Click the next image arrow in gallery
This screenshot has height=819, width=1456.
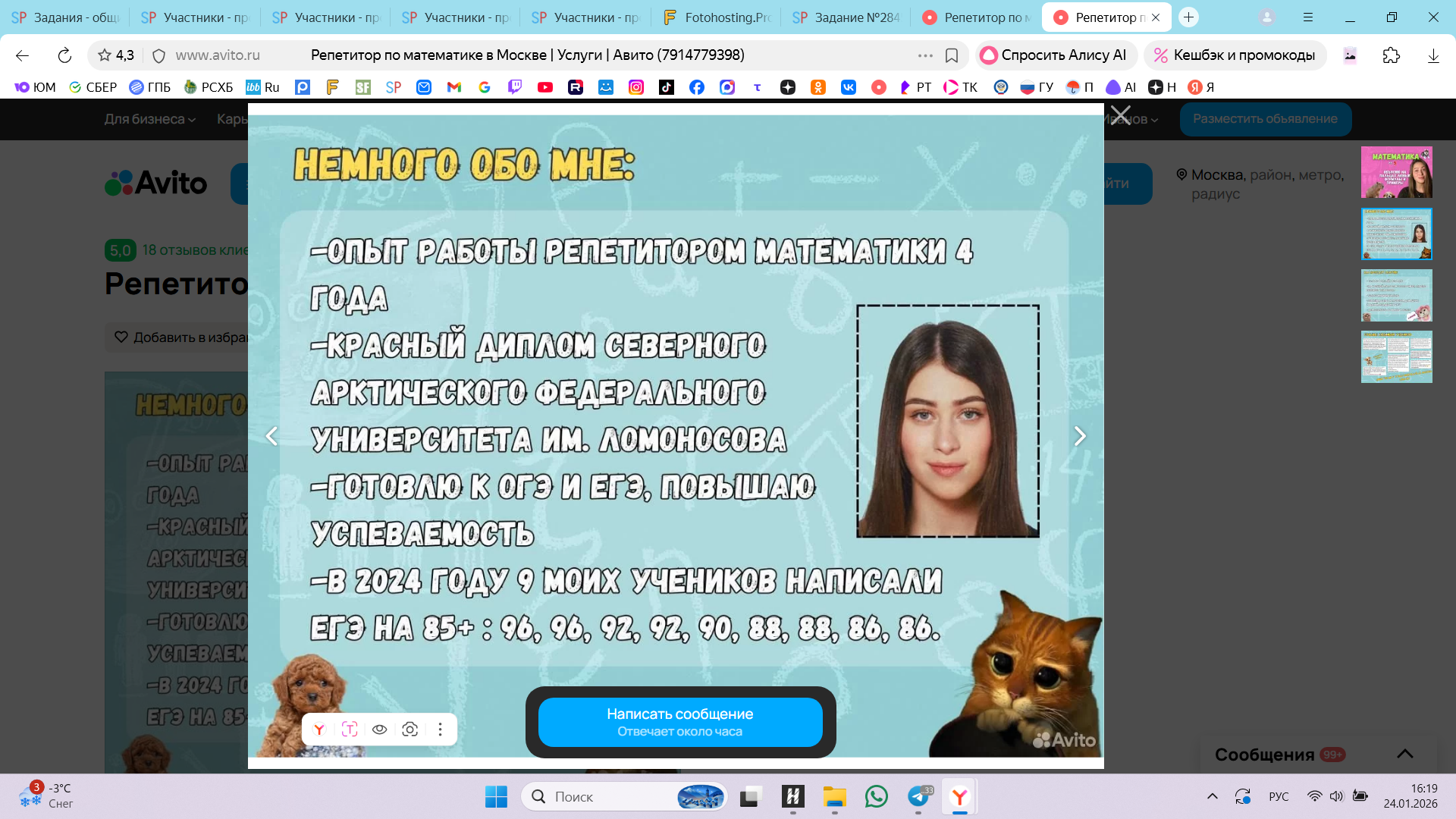(1080, 436)
